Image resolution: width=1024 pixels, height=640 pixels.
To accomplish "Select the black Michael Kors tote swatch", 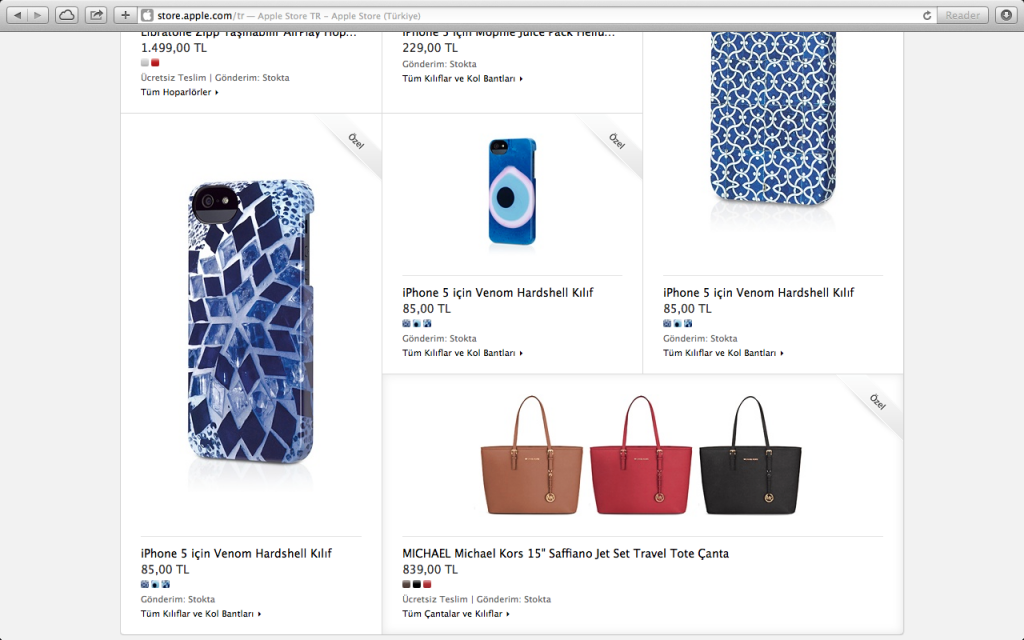I will coord(417,584).
